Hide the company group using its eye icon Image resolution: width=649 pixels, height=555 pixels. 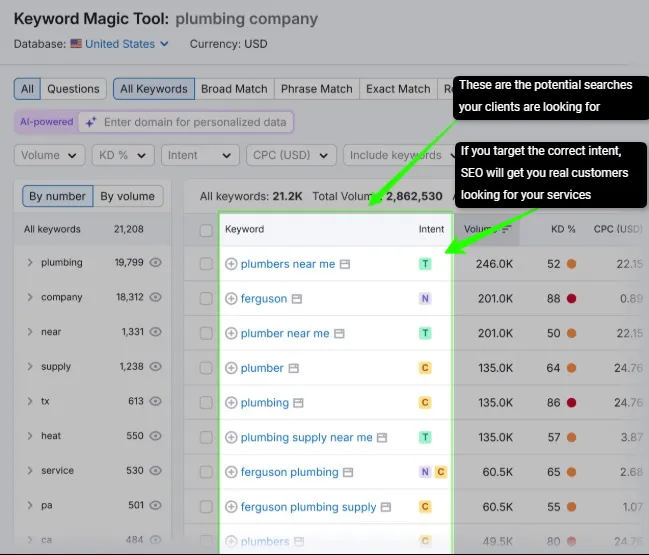click(155, 298)
